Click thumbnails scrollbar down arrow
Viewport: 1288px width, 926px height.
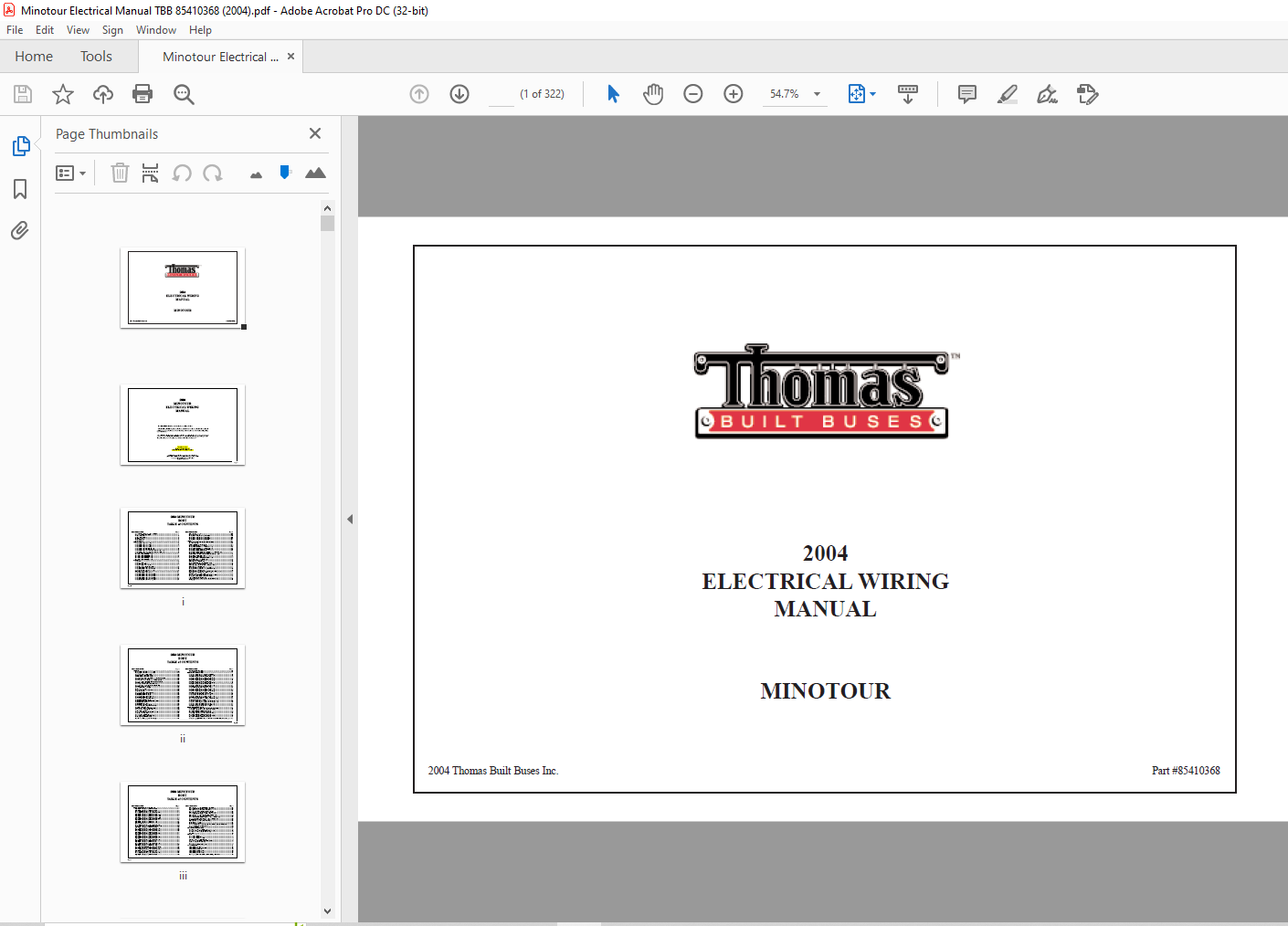[x=327, y=910]
